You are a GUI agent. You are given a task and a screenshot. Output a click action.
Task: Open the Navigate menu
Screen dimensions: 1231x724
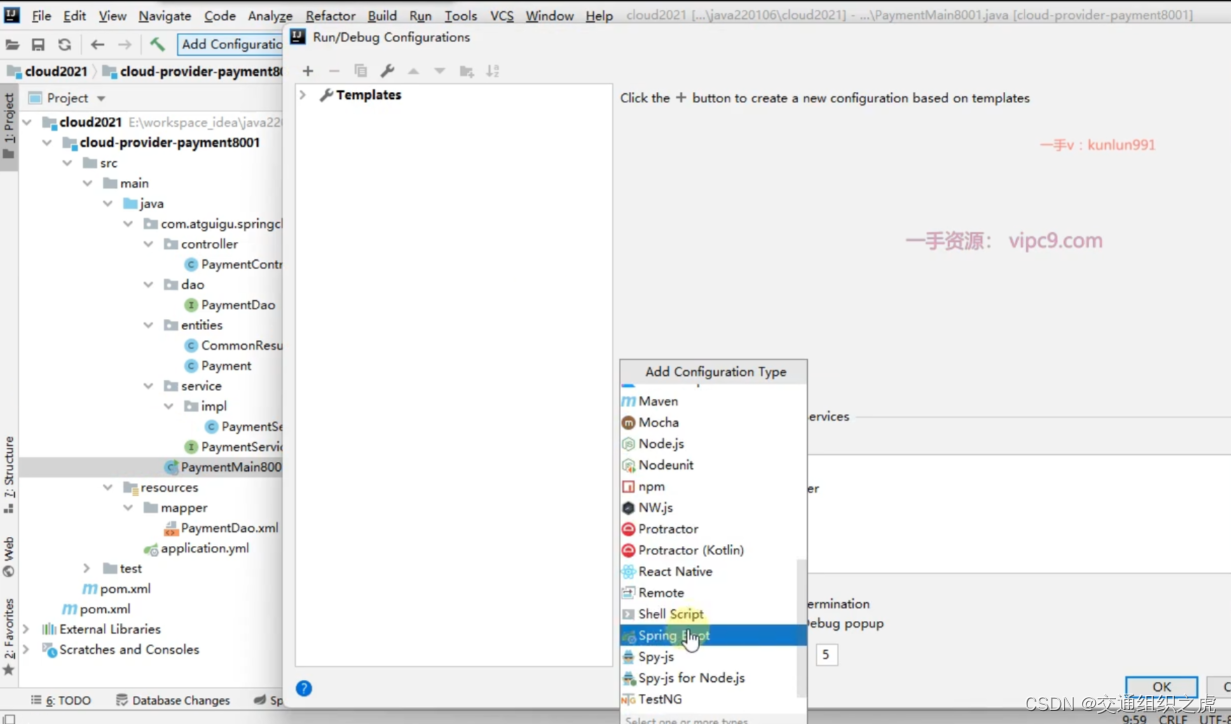[x=165, y=16]
